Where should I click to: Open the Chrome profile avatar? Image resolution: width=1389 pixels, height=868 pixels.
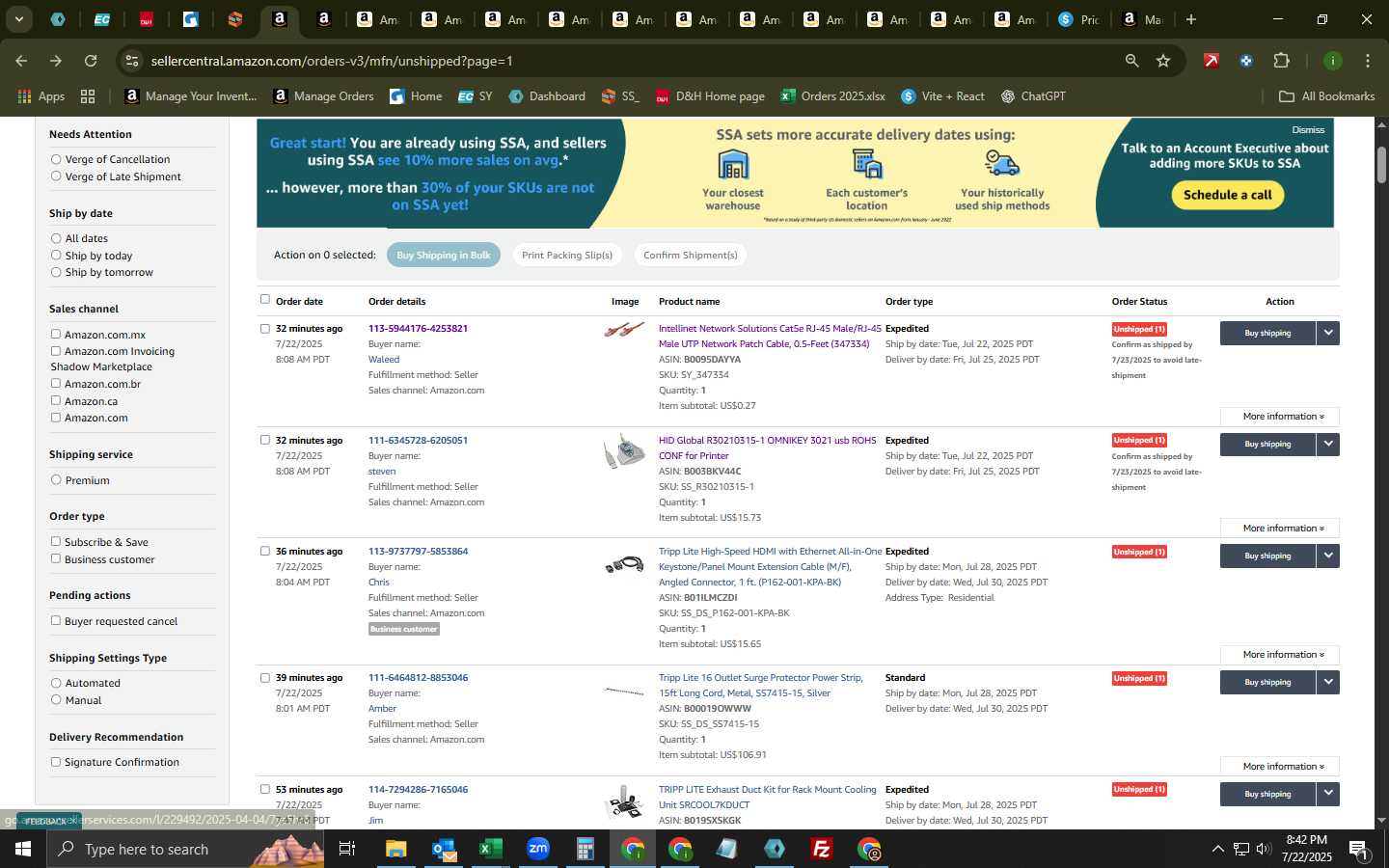pos(1332,61)
